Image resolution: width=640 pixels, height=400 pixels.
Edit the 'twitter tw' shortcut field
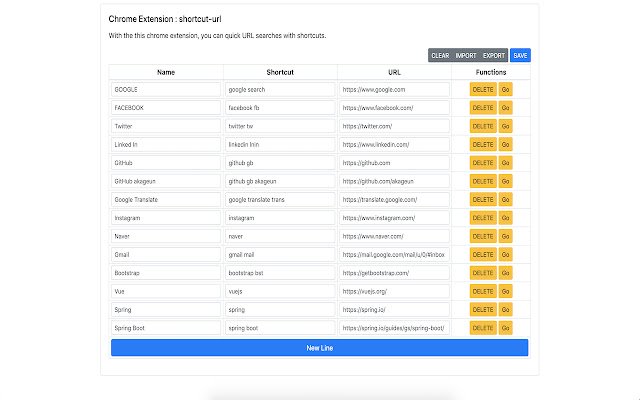280,126
